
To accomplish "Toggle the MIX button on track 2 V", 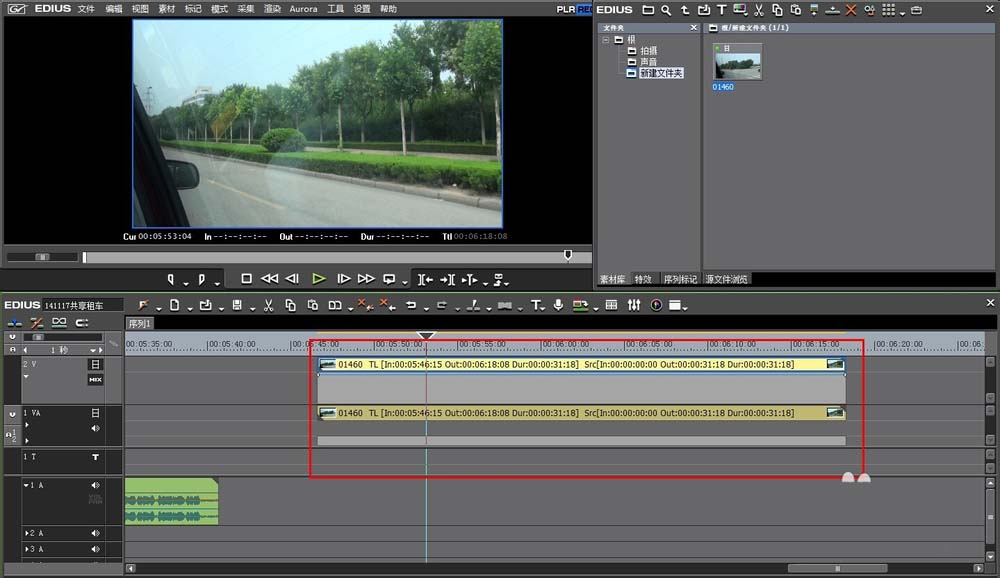I will 95,380.
